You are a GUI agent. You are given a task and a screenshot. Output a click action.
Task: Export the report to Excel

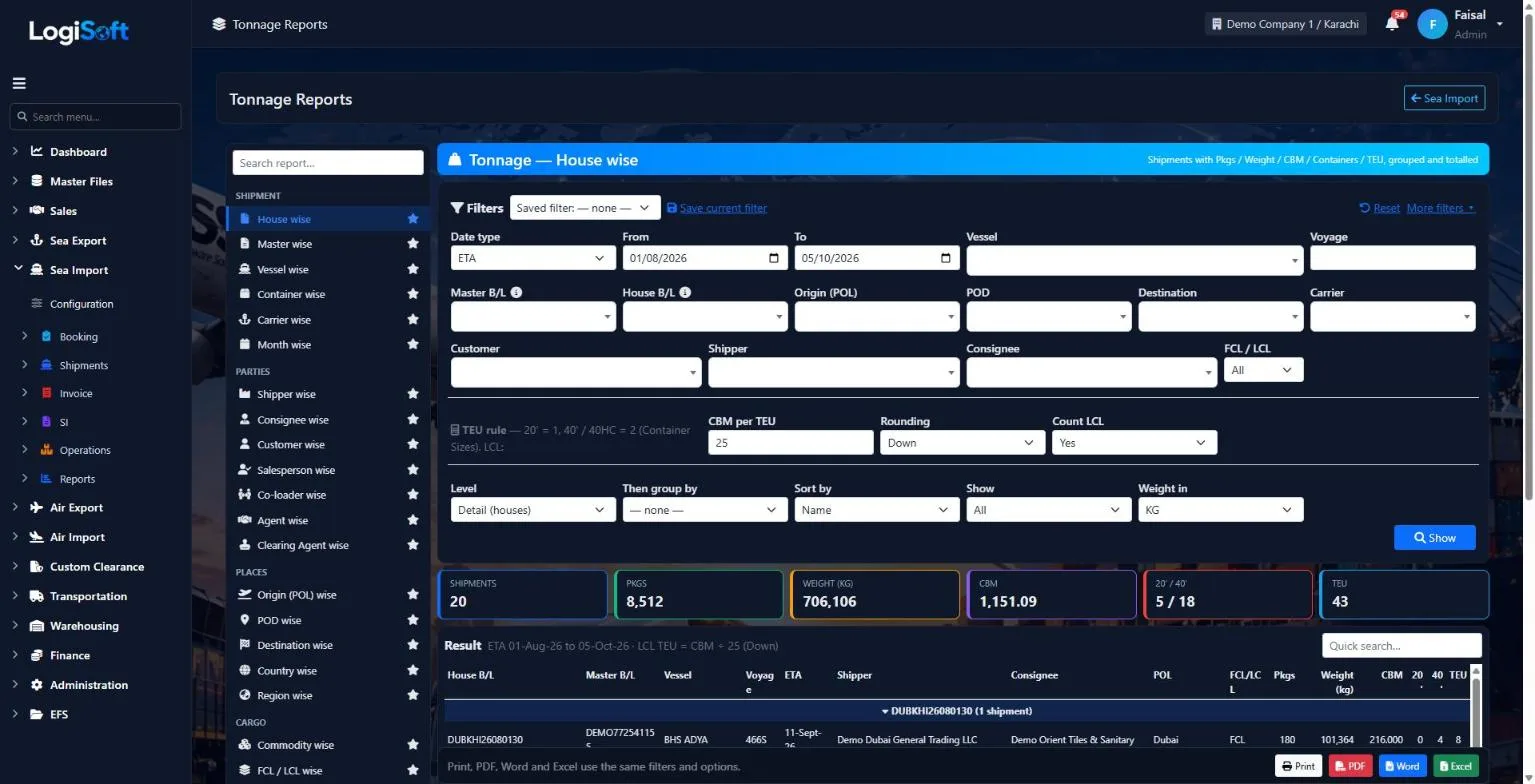pos(1455,767)
